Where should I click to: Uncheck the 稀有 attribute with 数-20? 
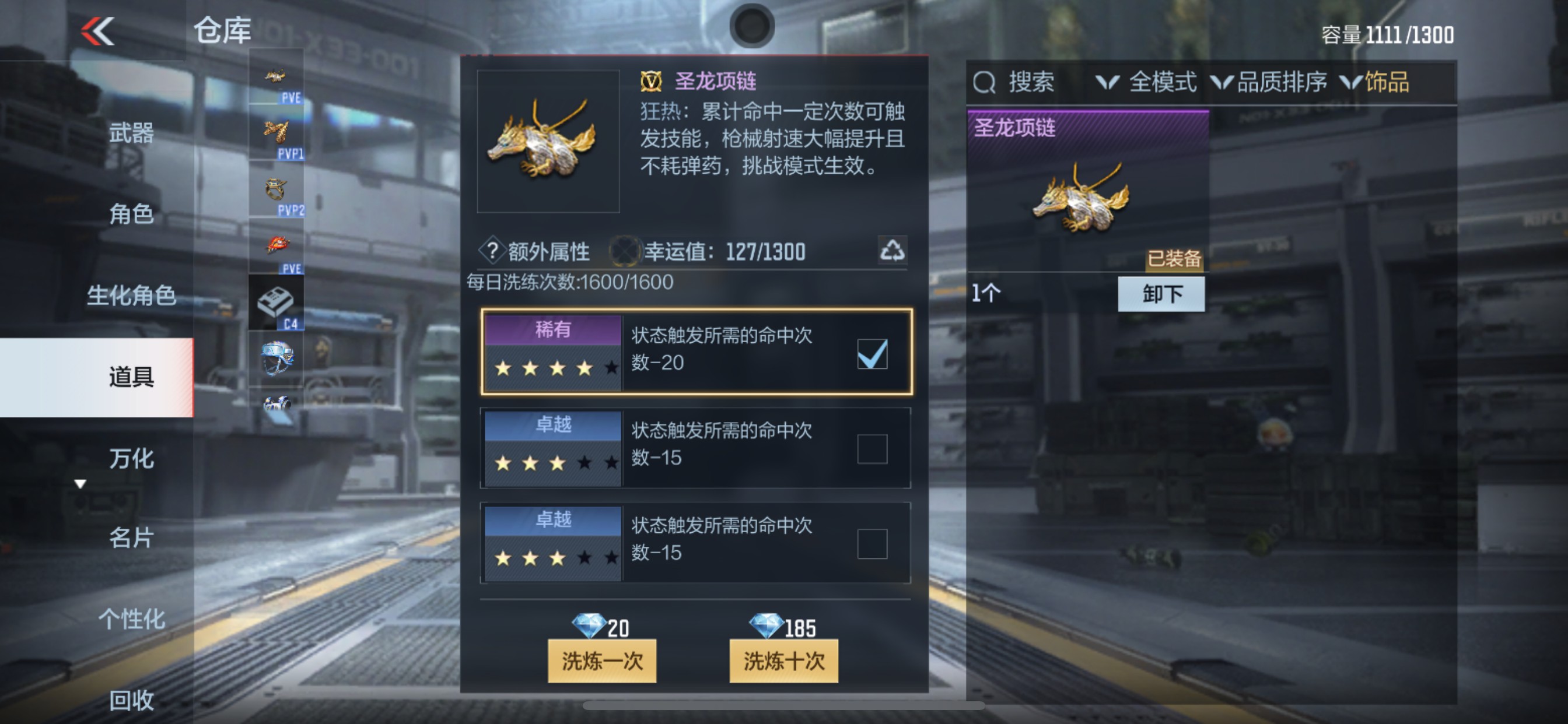(x=871, y=354)
